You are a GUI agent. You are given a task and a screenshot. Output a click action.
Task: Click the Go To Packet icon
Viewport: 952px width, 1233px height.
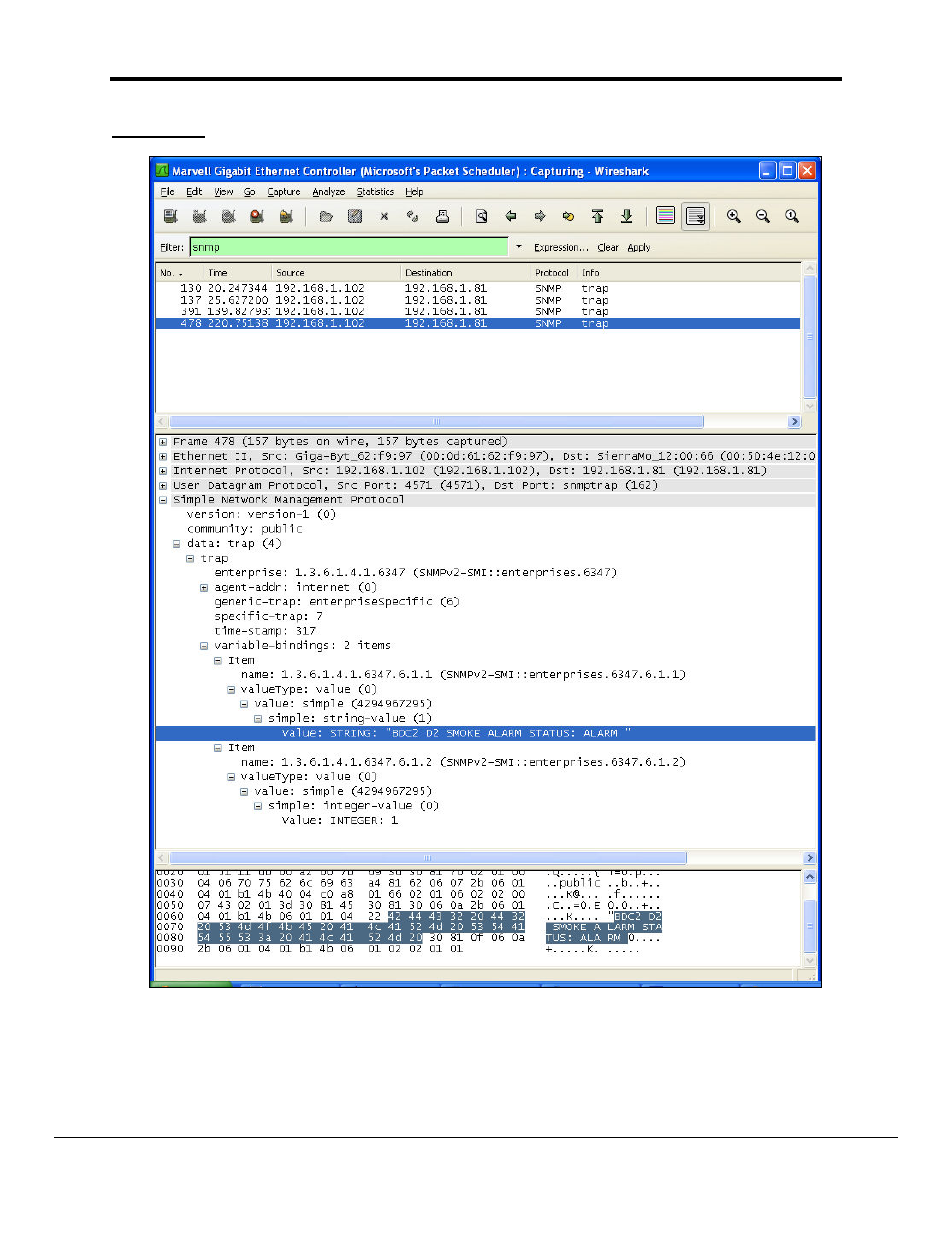point(569,216)
